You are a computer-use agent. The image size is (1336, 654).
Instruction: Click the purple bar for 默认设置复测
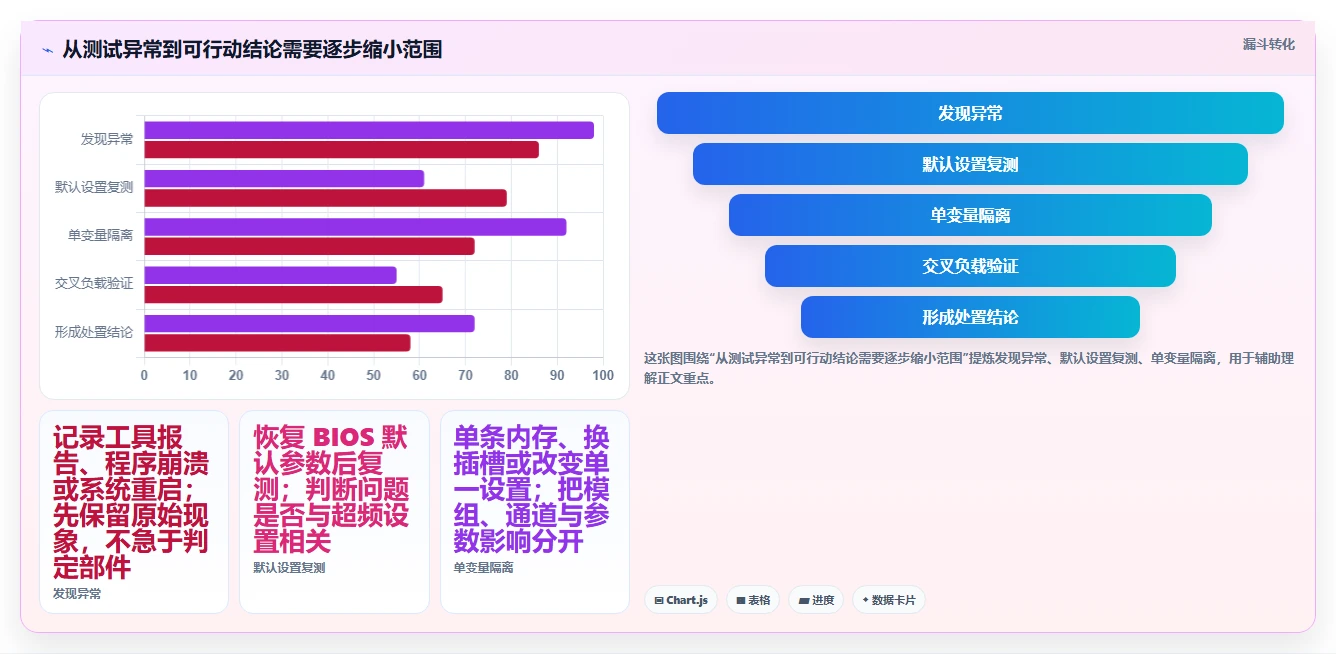[x=284, y=178]
